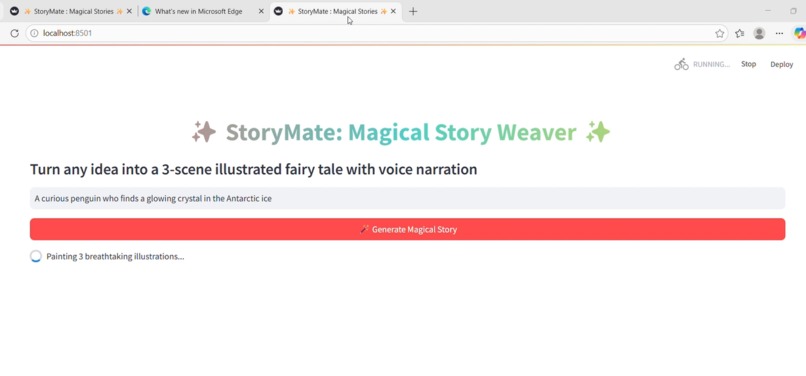This screenshot has height=376, width=806.
Task: Restore down the browser window
Action: [x=793, y=11]
